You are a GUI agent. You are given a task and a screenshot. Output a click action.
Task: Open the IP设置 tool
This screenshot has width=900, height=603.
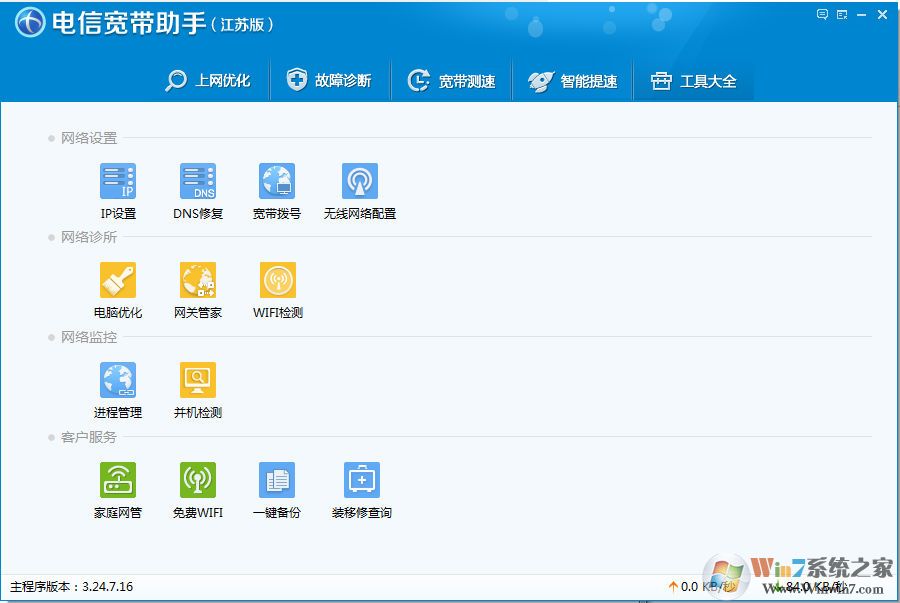click(117, 190)
